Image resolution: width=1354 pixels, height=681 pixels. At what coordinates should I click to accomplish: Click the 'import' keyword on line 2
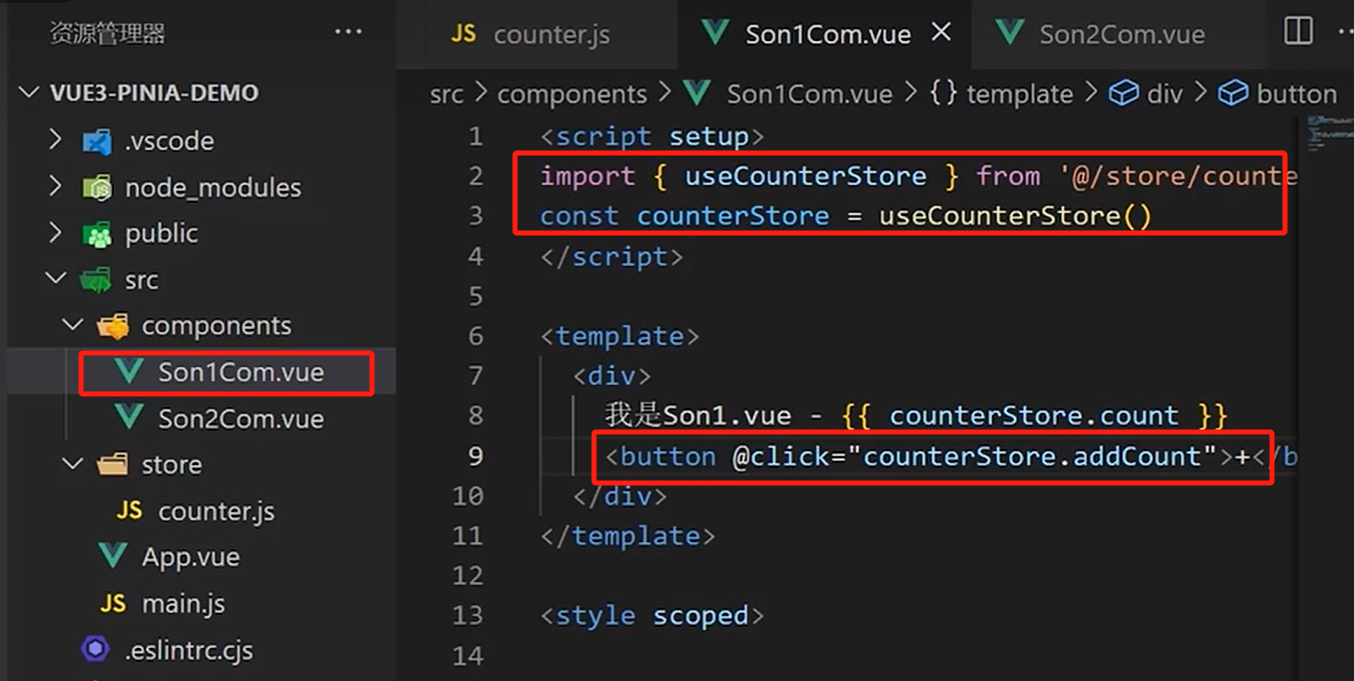pos(588,177)
